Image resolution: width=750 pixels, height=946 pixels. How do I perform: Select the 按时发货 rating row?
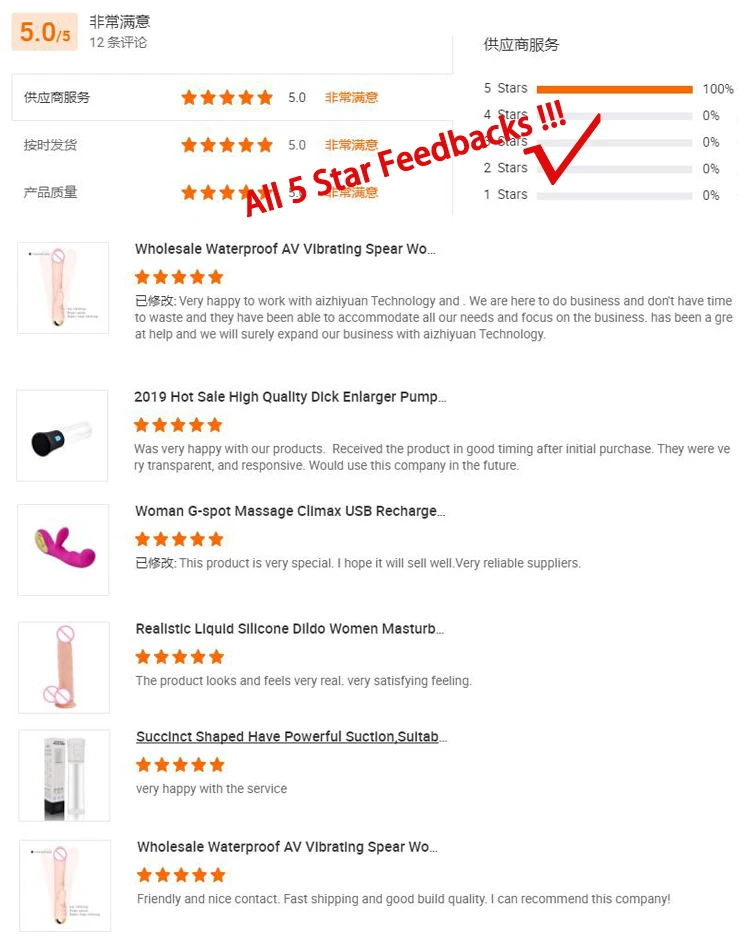pyautogui.click(x=232, y=145)
